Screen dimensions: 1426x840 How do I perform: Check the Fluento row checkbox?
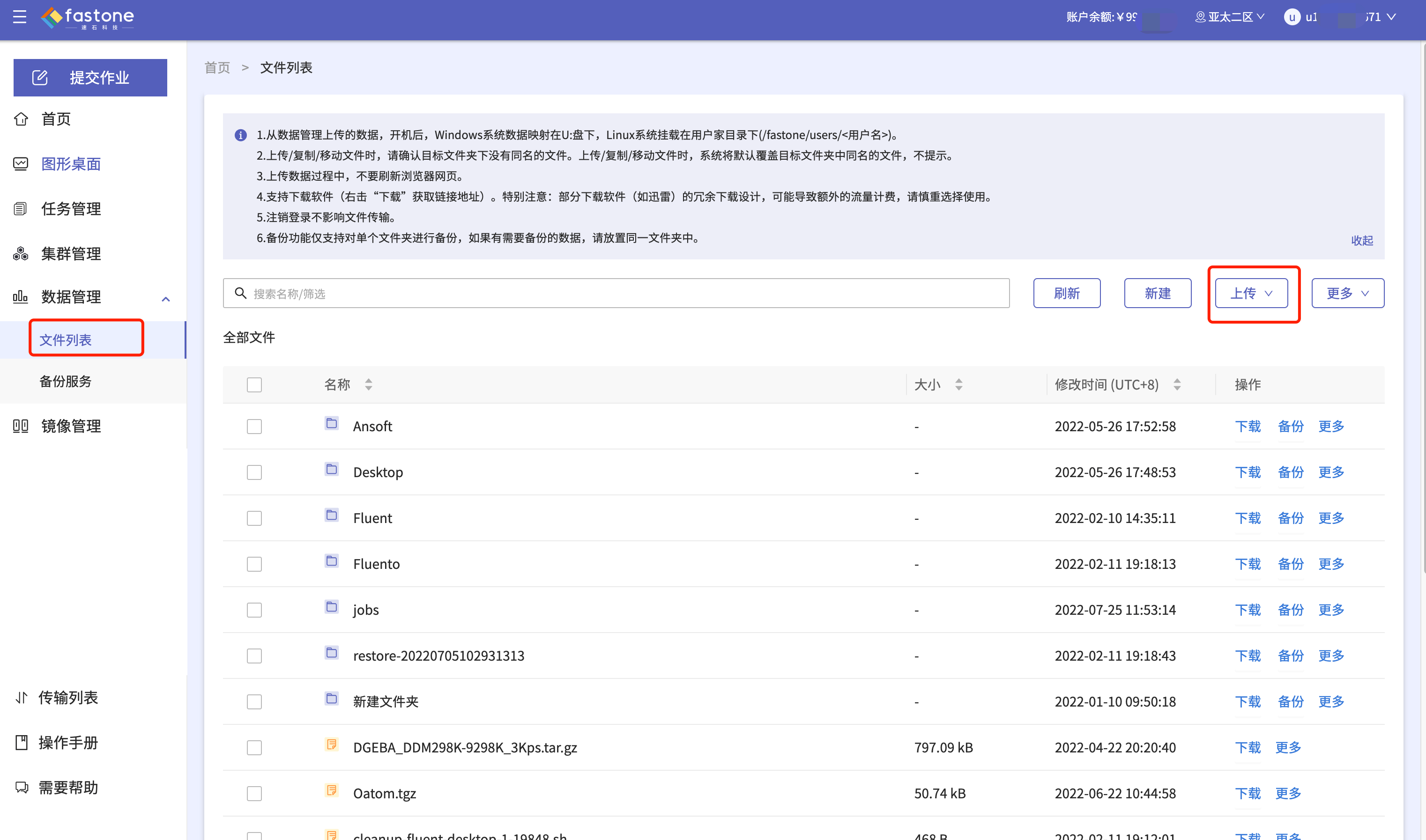(x=254, y=564)
